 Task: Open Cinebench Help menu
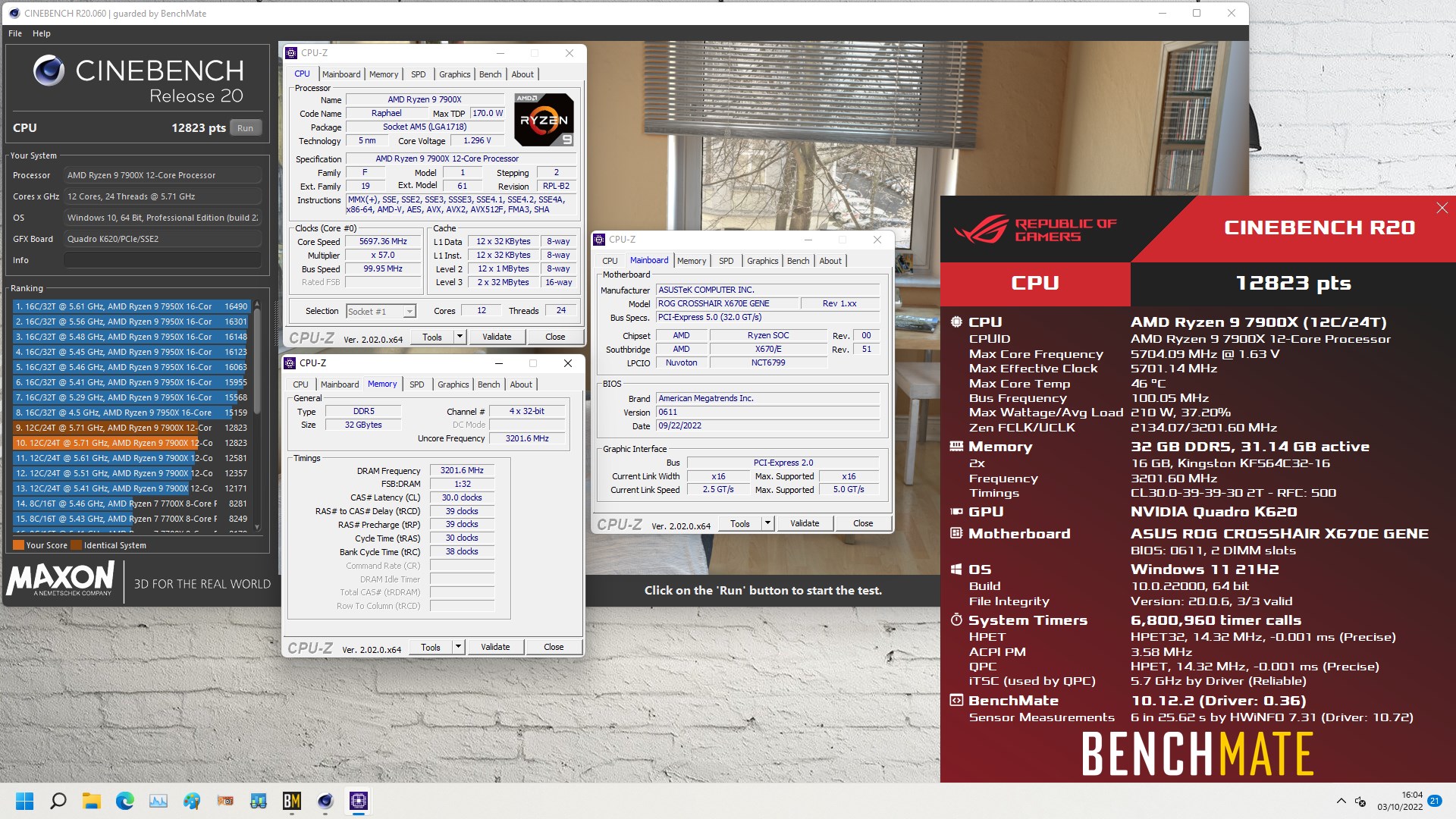[x=42, y=33]
